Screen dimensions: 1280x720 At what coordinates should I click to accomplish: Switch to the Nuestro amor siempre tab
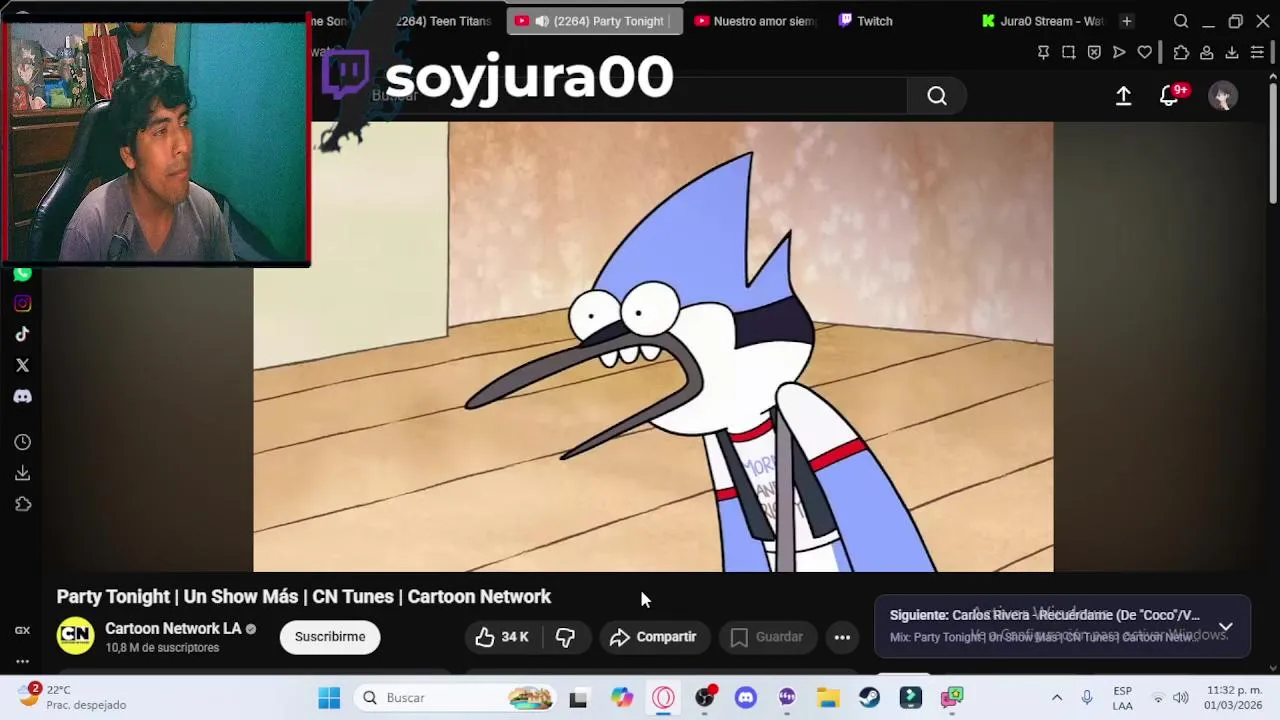point(755,21)
